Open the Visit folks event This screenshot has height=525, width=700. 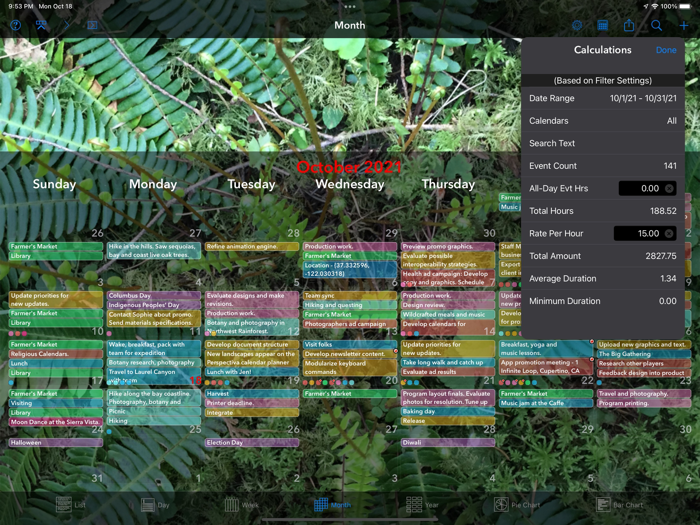point(350,345)
